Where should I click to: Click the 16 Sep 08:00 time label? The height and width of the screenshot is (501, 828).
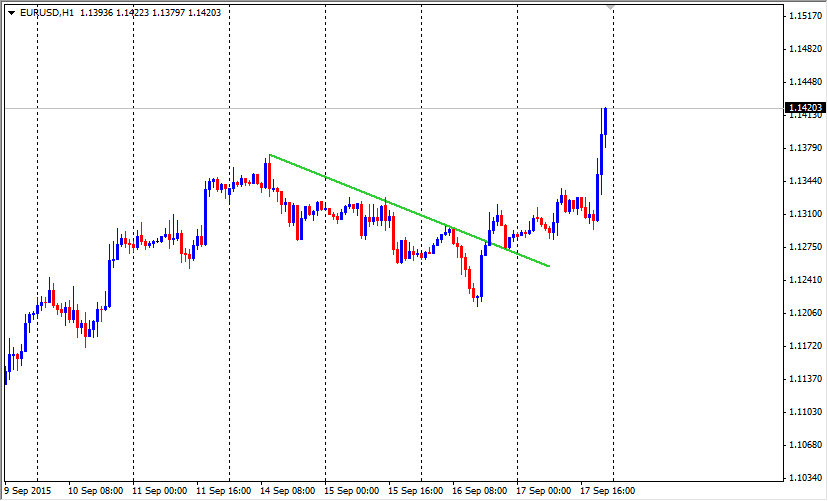tap(479, 490)
